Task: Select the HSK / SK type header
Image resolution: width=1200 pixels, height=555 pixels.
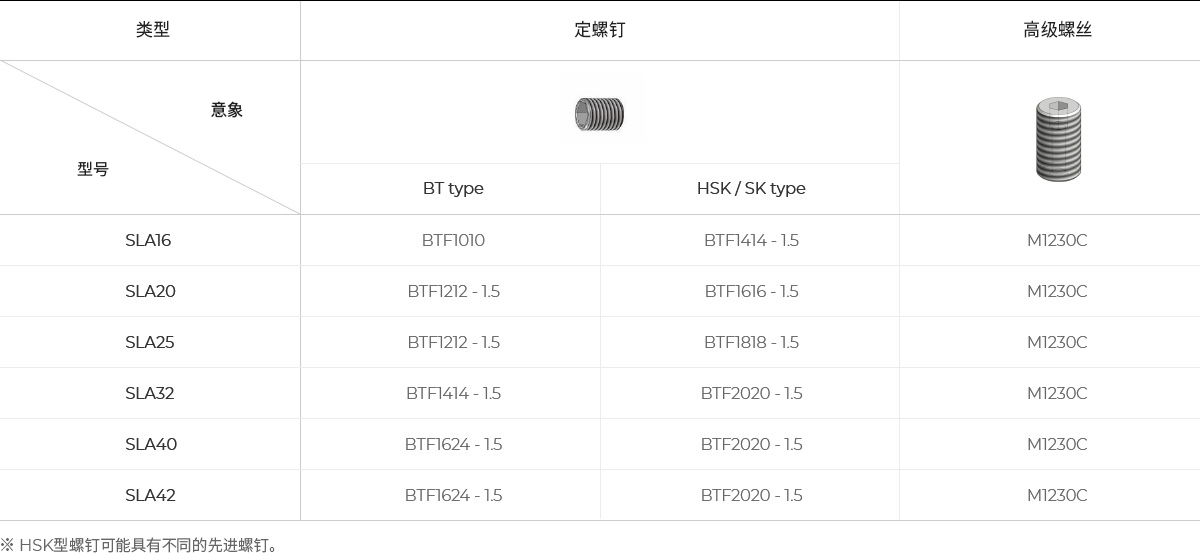Action: pyautogui.click(x=751, y=188)
